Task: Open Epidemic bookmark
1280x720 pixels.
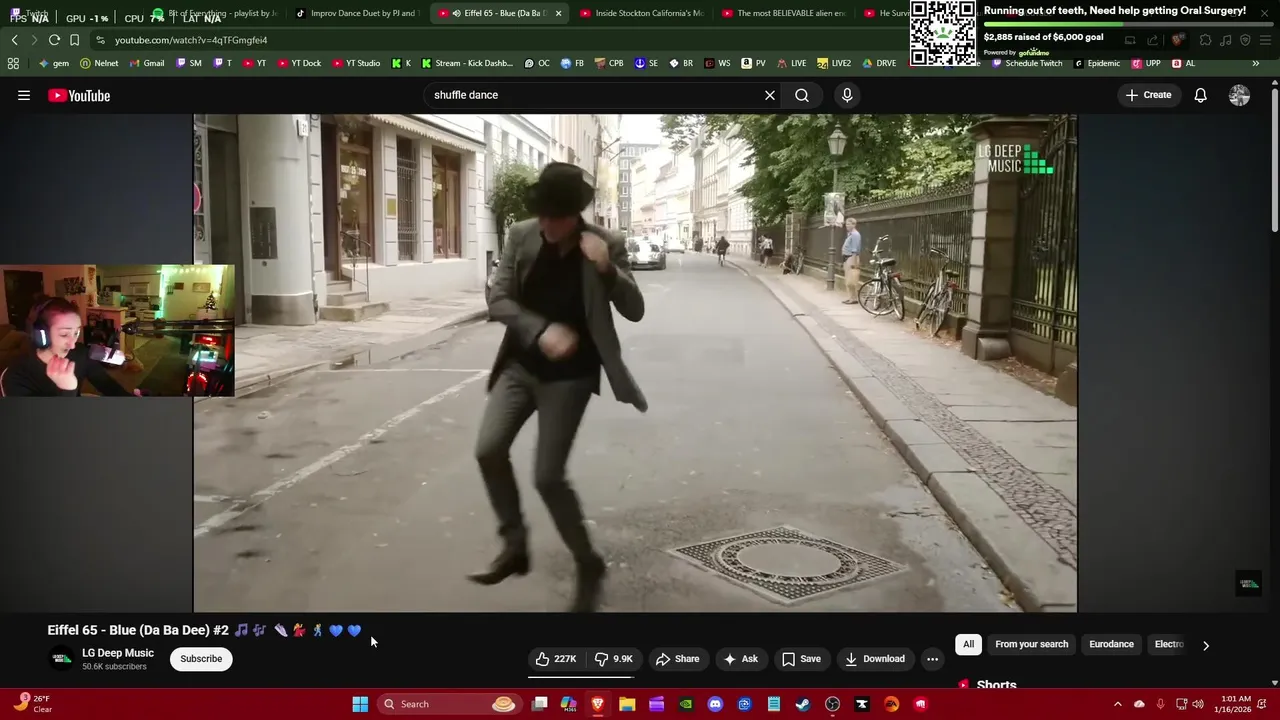Action: 1097,63
